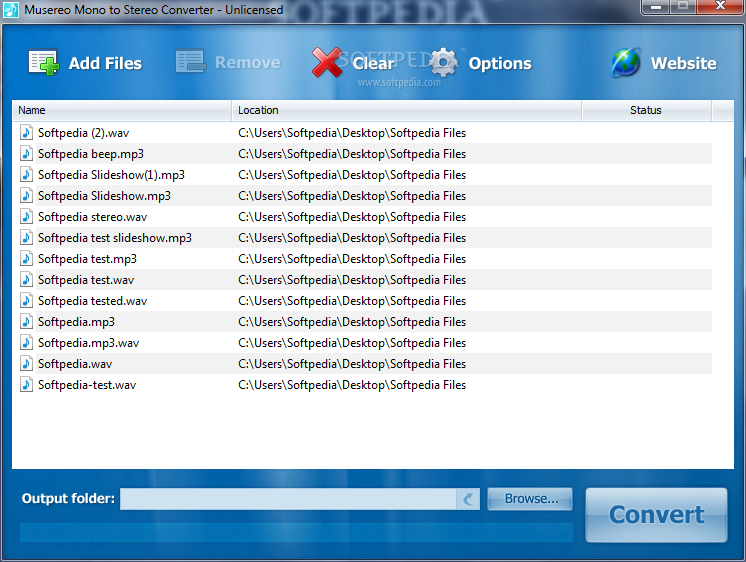746x562 pixels.
Task: Select the Softpedia tested.wav file name
Action: (x=92, y=301)
